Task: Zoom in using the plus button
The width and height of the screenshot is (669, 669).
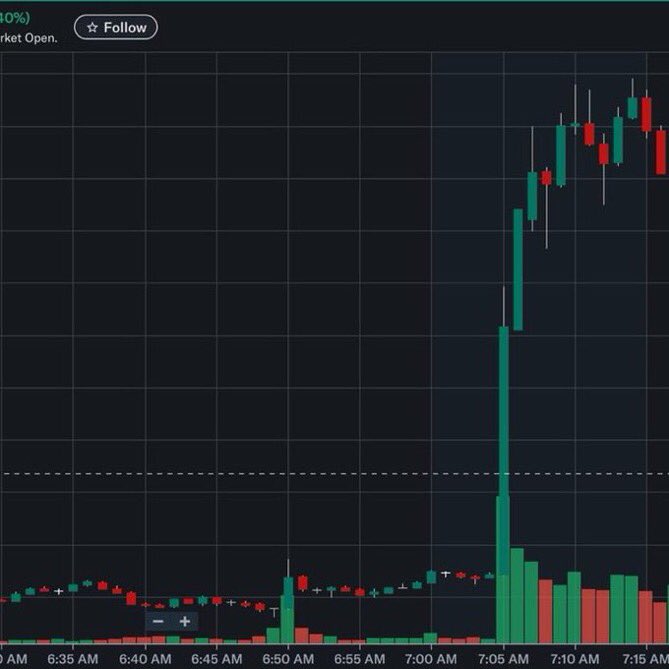Action: tap(185, 621)
